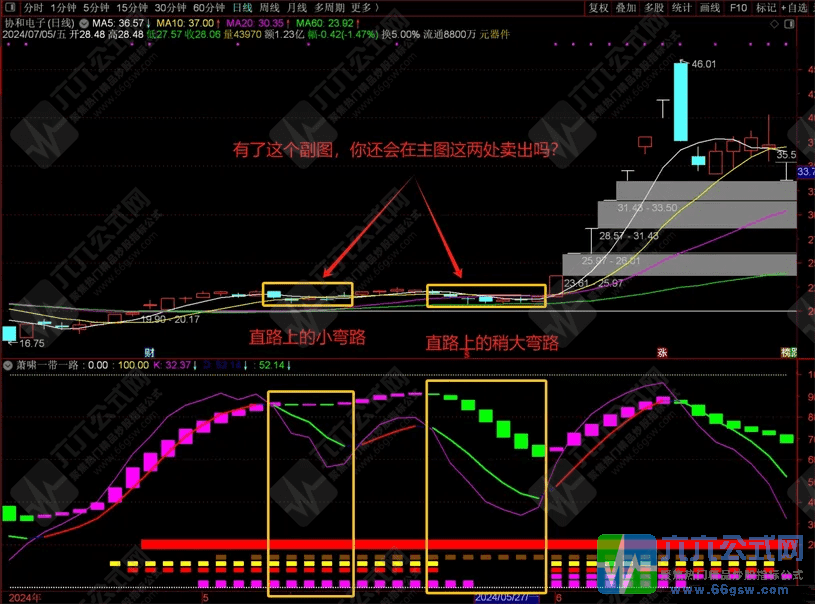Click the 财 finance marker icon

tap(149, 352)
